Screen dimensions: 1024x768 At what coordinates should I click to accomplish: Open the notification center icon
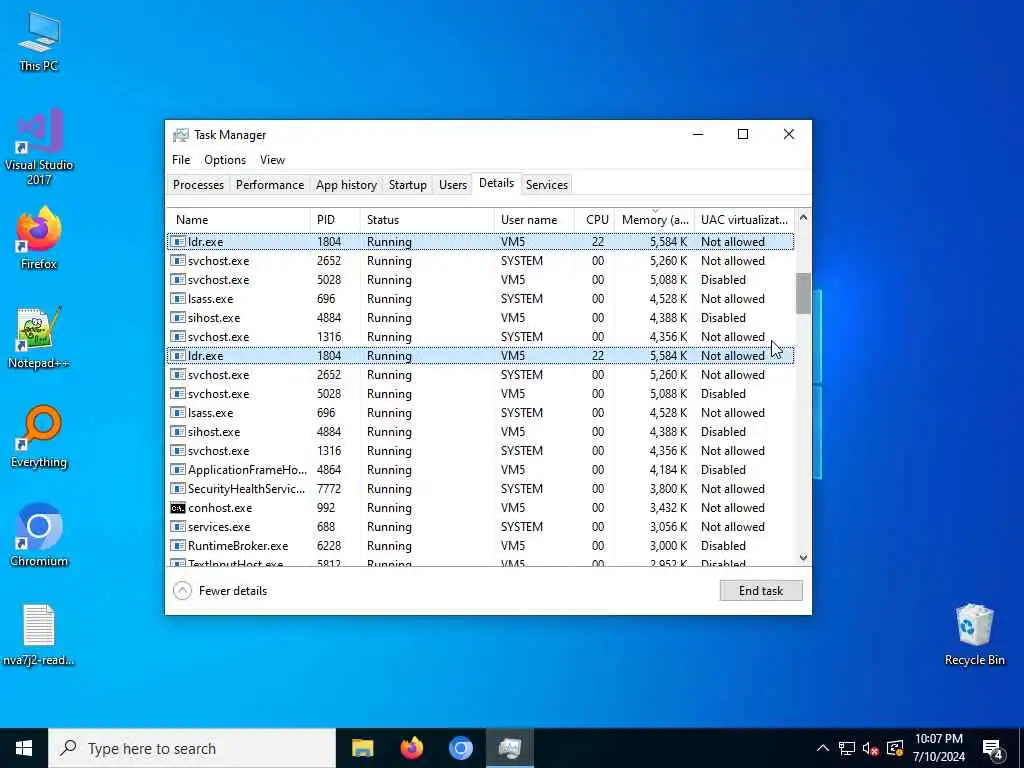click(993, 749)
